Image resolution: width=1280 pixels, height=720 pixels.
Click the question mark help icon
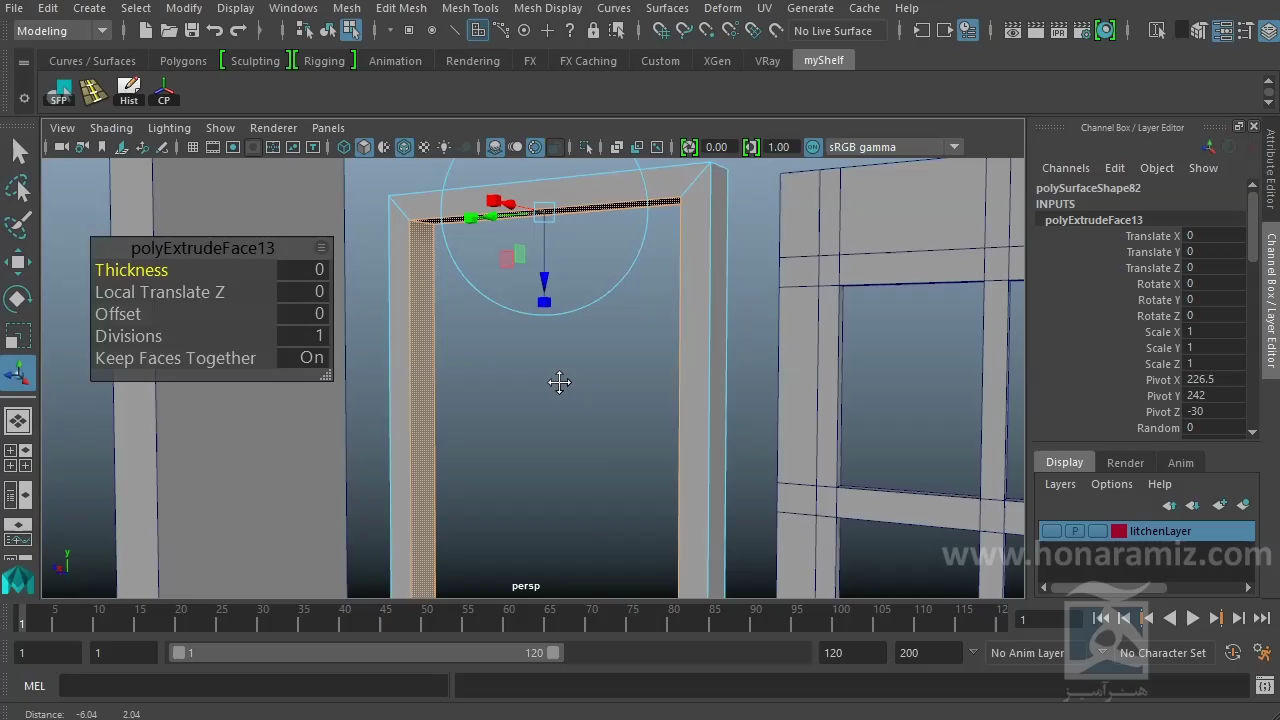[x=570, y=31]
